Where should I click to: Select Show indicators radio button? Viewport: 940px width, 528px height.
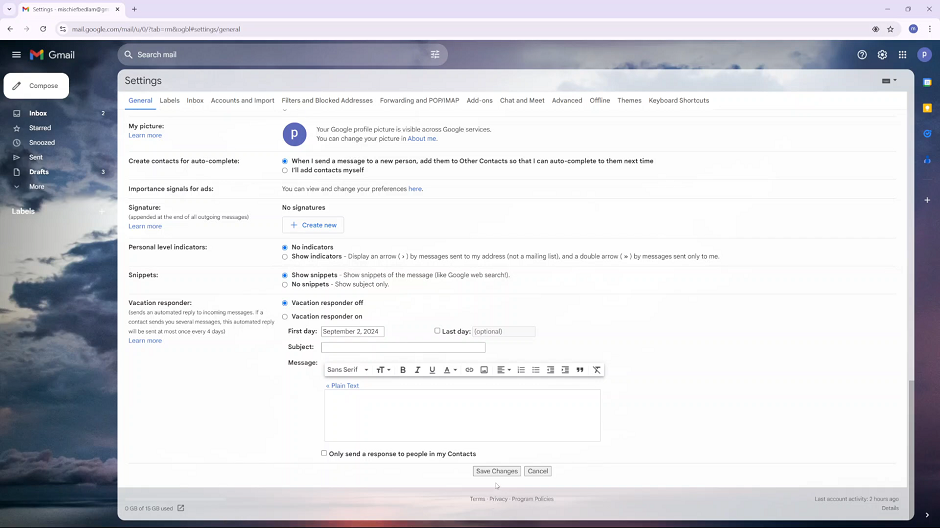(285, 257)
